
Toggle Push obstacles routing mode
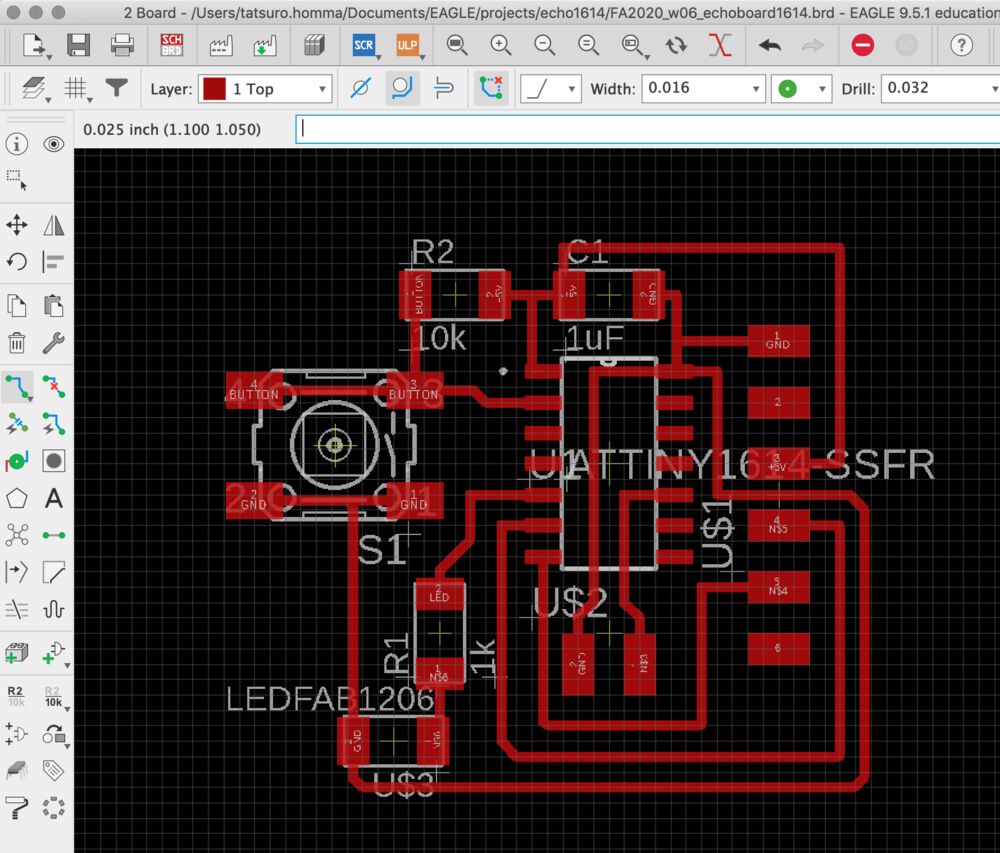pos(444,88)
